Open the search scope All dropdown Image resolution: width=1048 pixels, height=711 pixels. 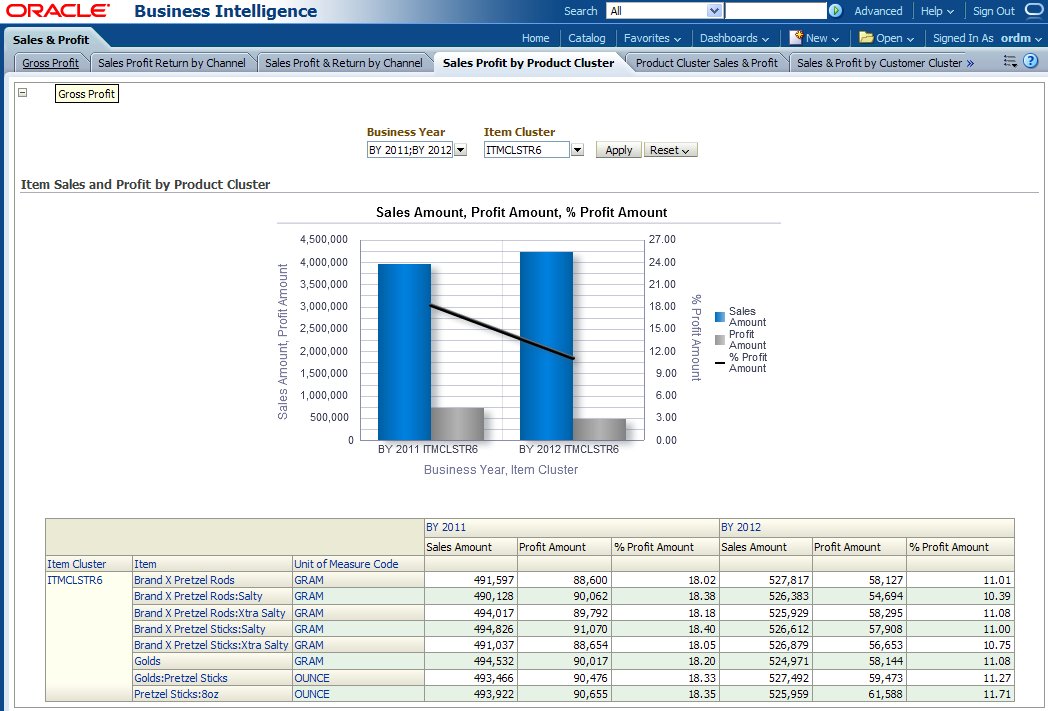point(714,11)
